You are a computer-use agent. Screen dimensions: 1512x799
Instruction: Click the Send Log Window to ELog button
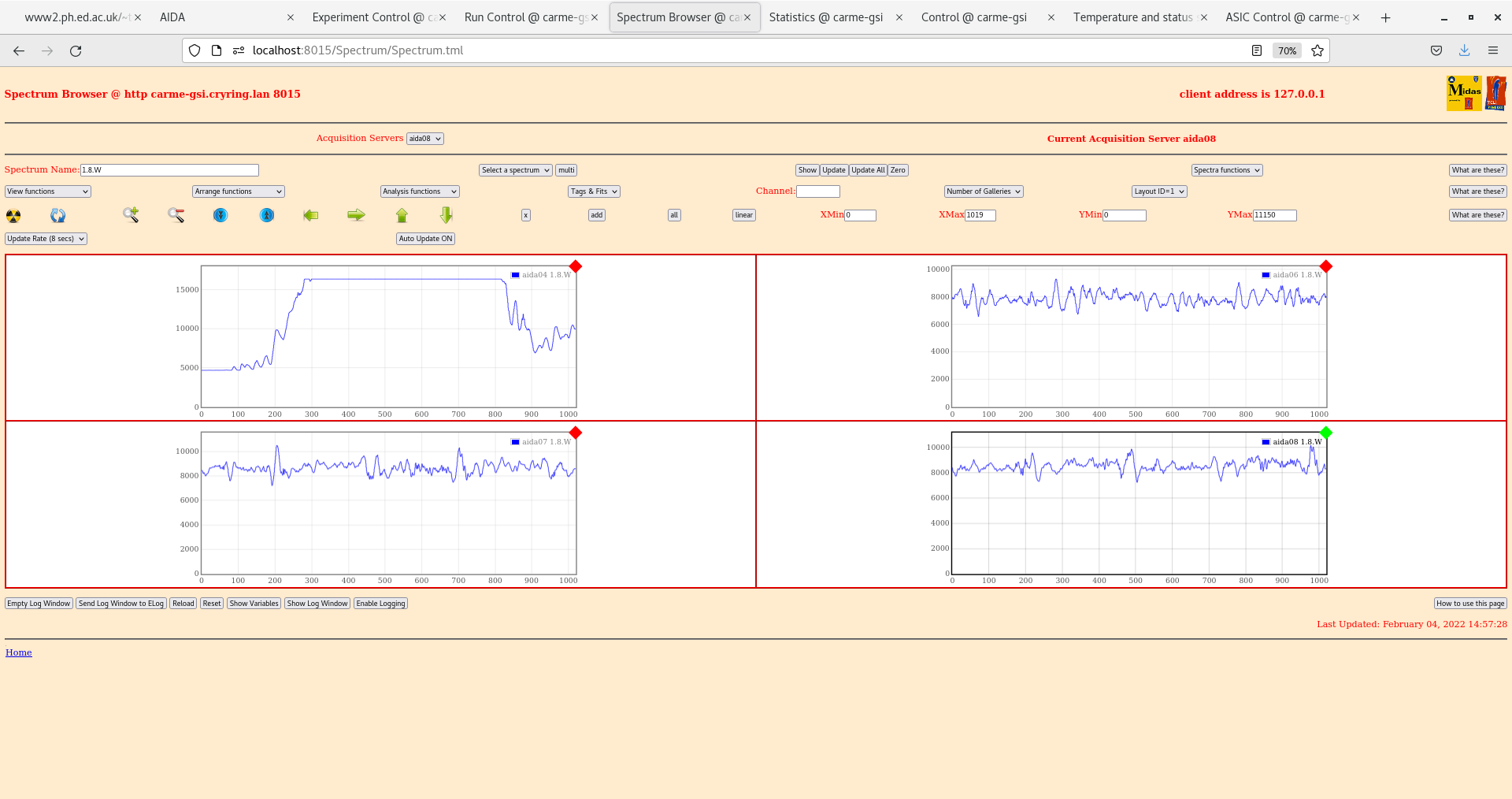point(121,603)
